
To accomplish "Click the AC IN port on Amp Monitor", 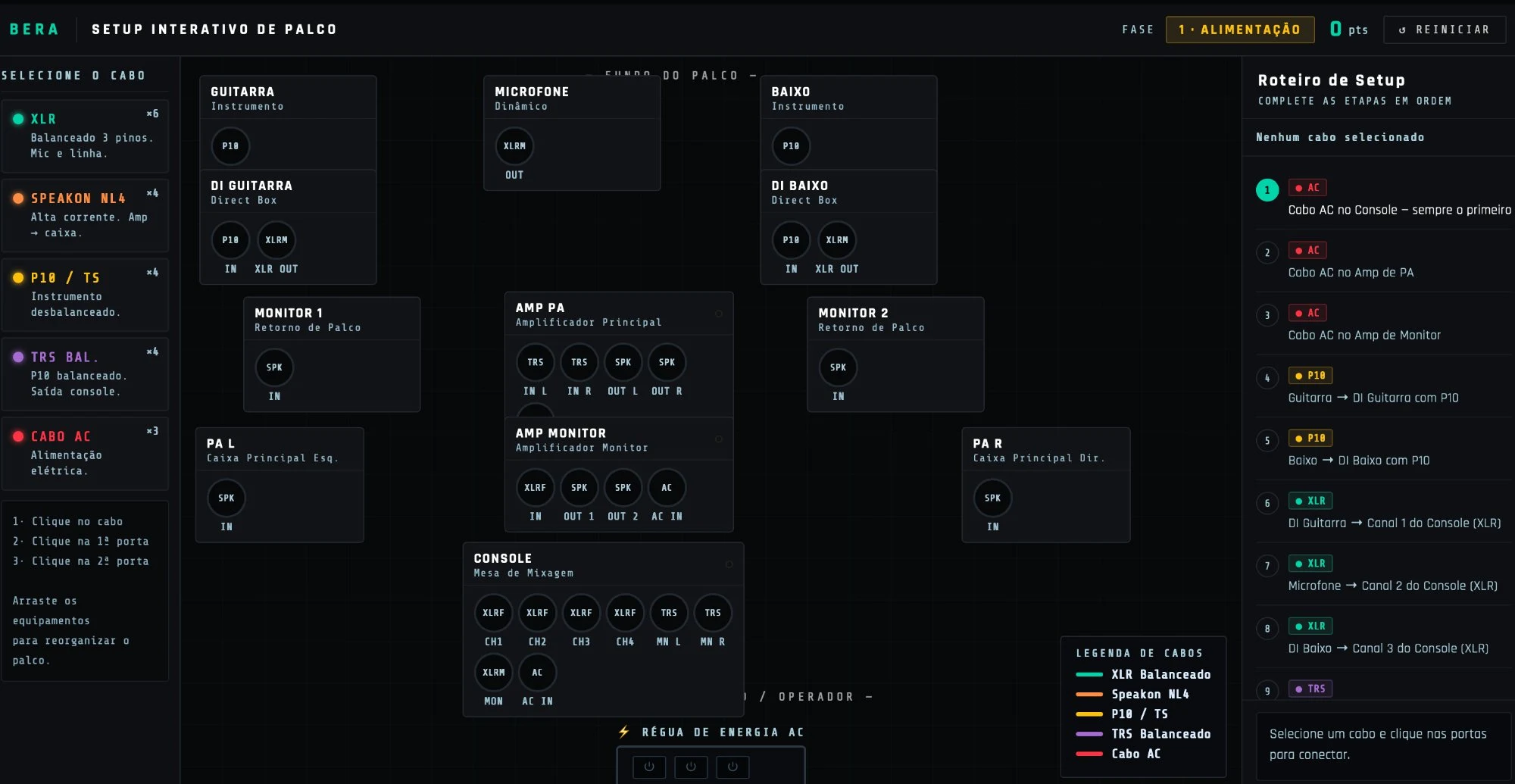I will coord(667,488).
